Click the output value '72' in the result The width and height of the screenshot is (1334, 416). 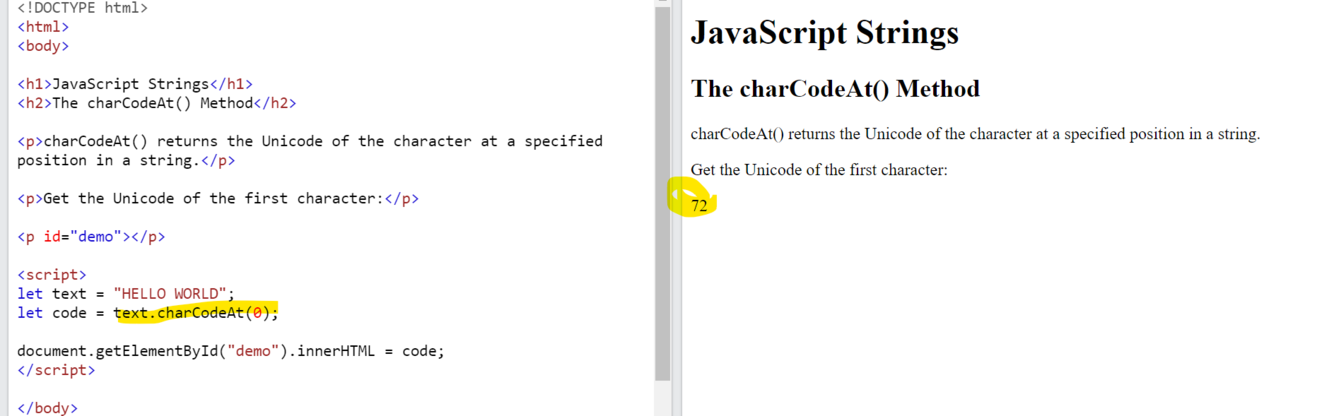(699, 206)
